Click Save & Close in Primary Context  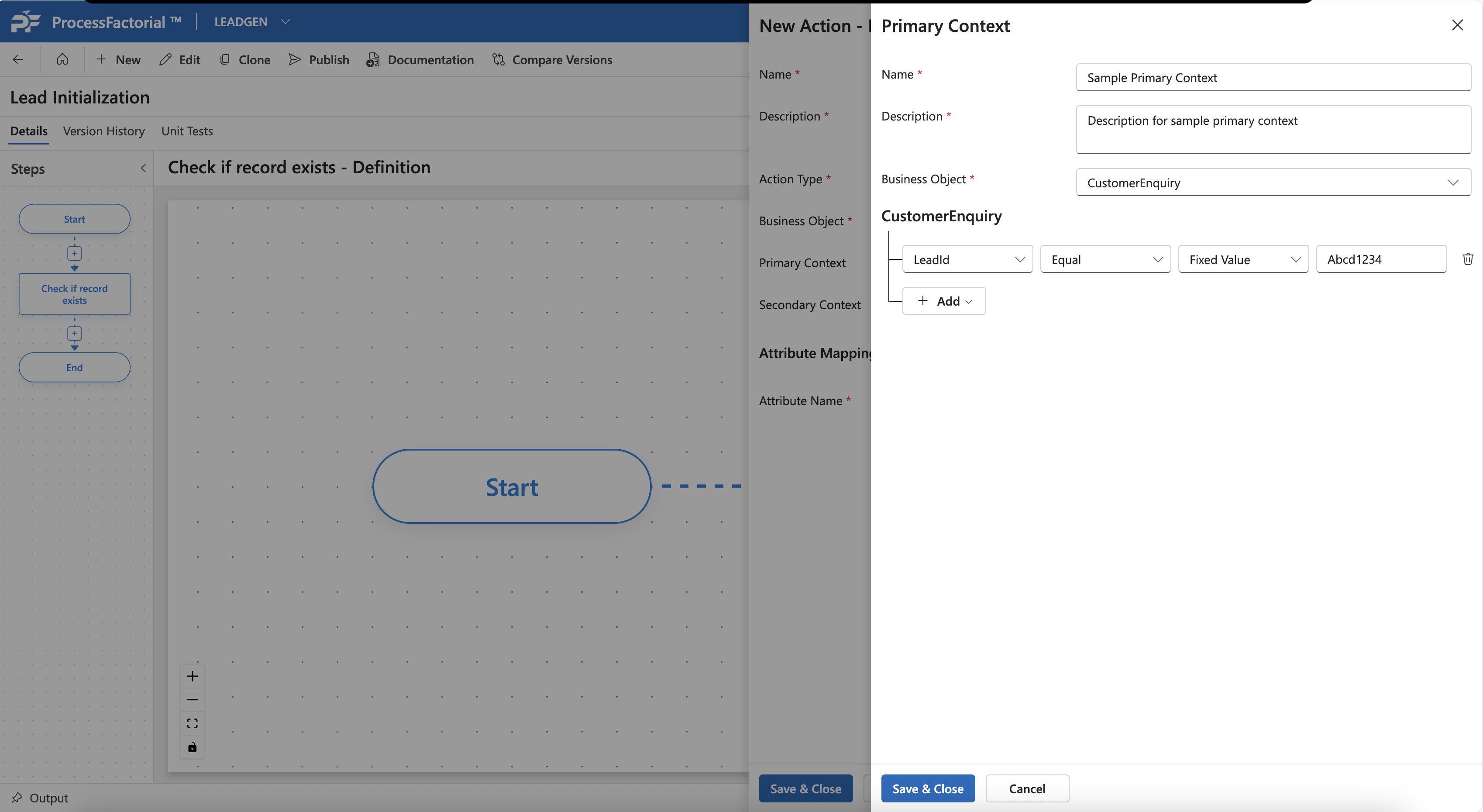tap(927, 788)
